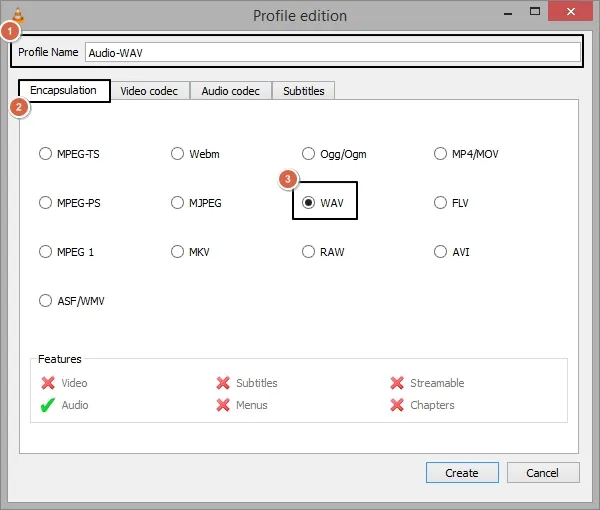Viewport: 600px width, 510px height.
Task: Focus the Profile Name input field
Action: [333, 52]
